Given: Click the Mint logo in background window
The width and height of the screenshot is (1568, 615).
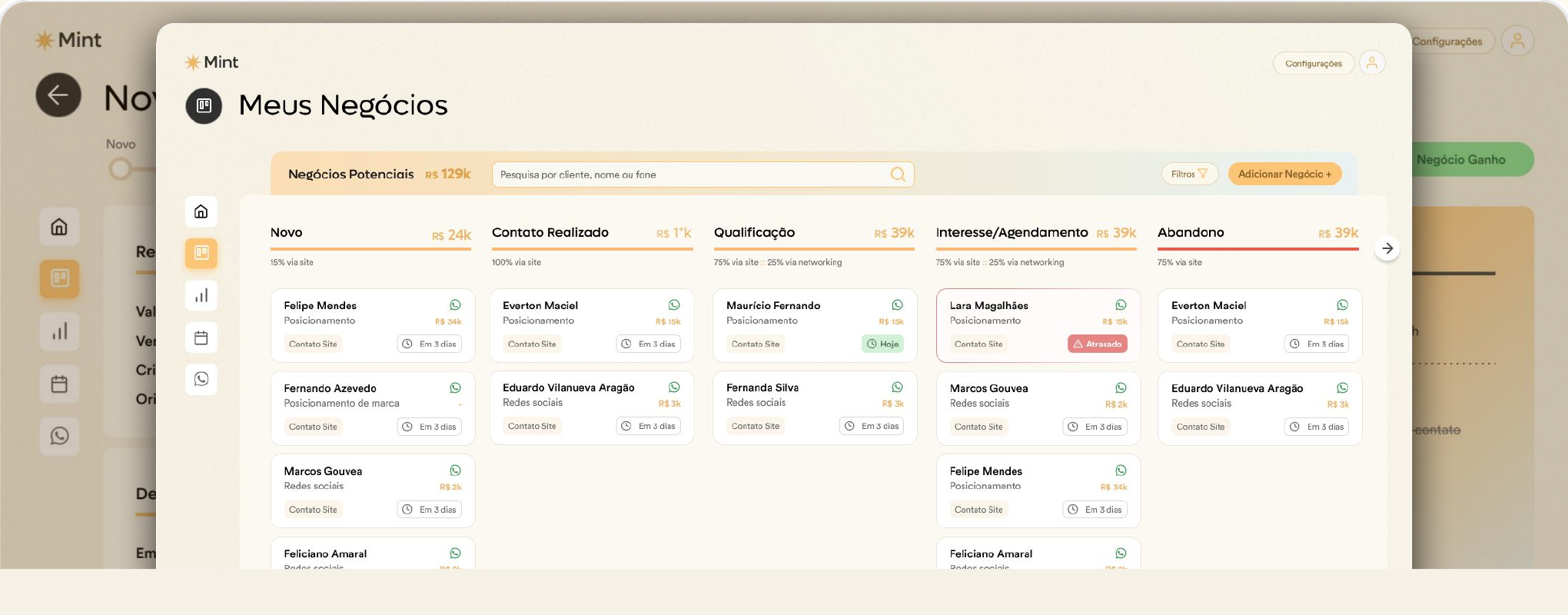Looking at the screenshot, I should pos(68,40).
